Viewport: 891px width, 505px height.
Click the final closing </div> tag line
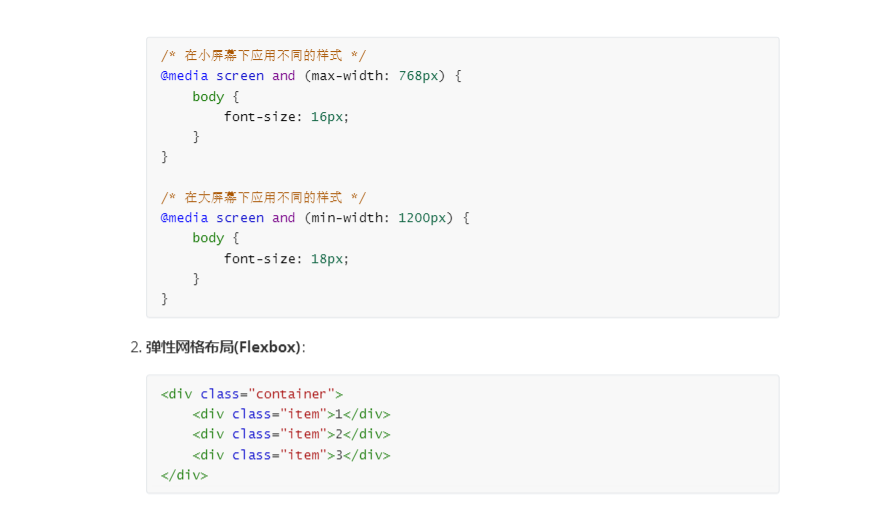tap(184, 475)
